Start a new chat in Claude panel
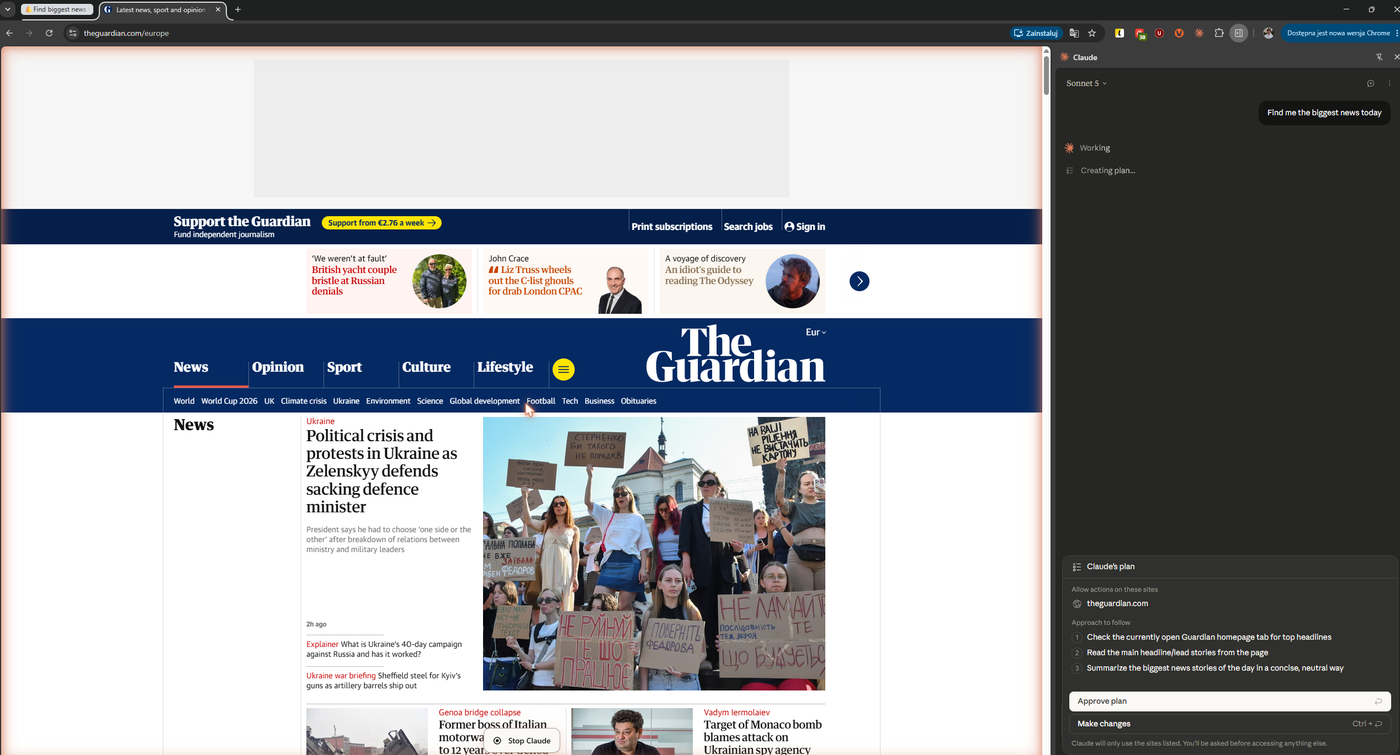Image resolution: width=1400 pixels, height=755 pixels. pyautogui.click(x=1370, y=83)
